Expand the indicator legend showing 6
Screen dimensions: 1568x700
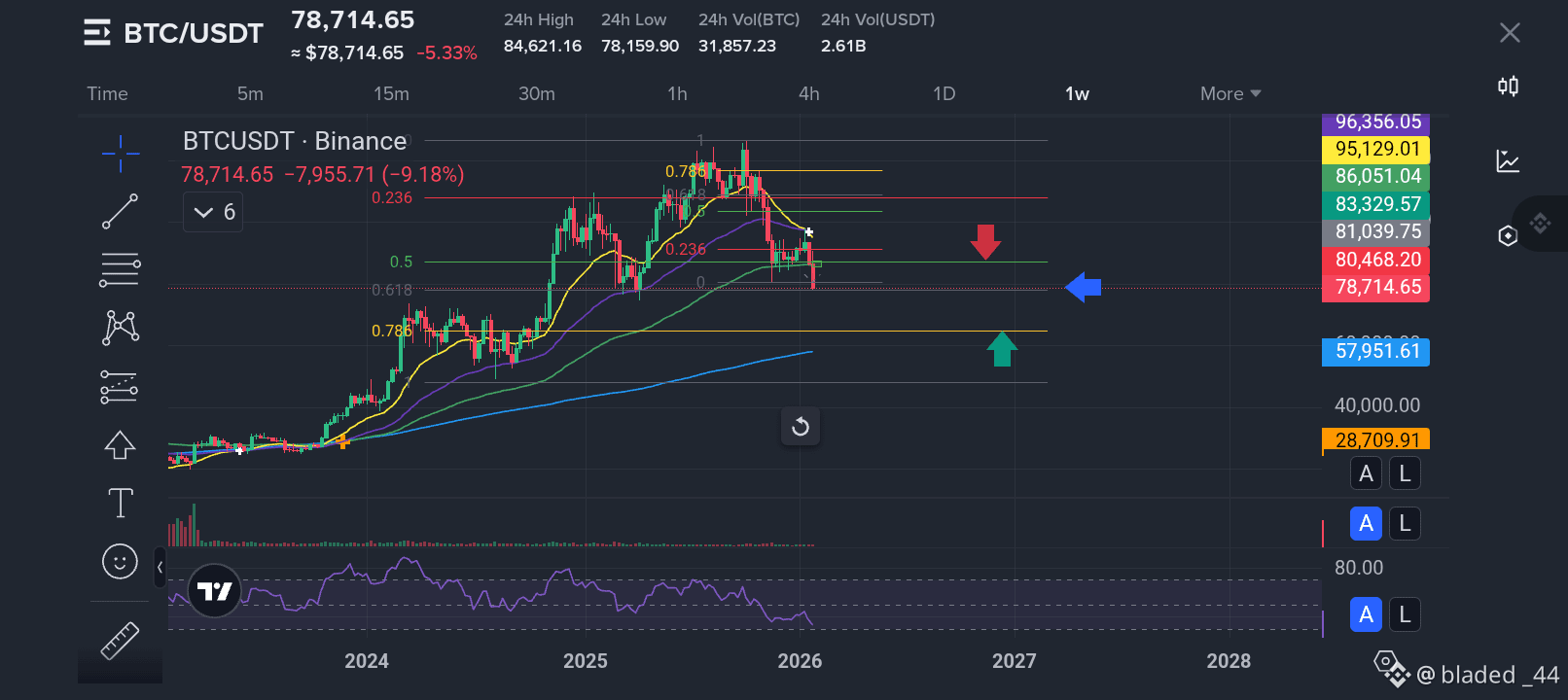pos(213,212)
